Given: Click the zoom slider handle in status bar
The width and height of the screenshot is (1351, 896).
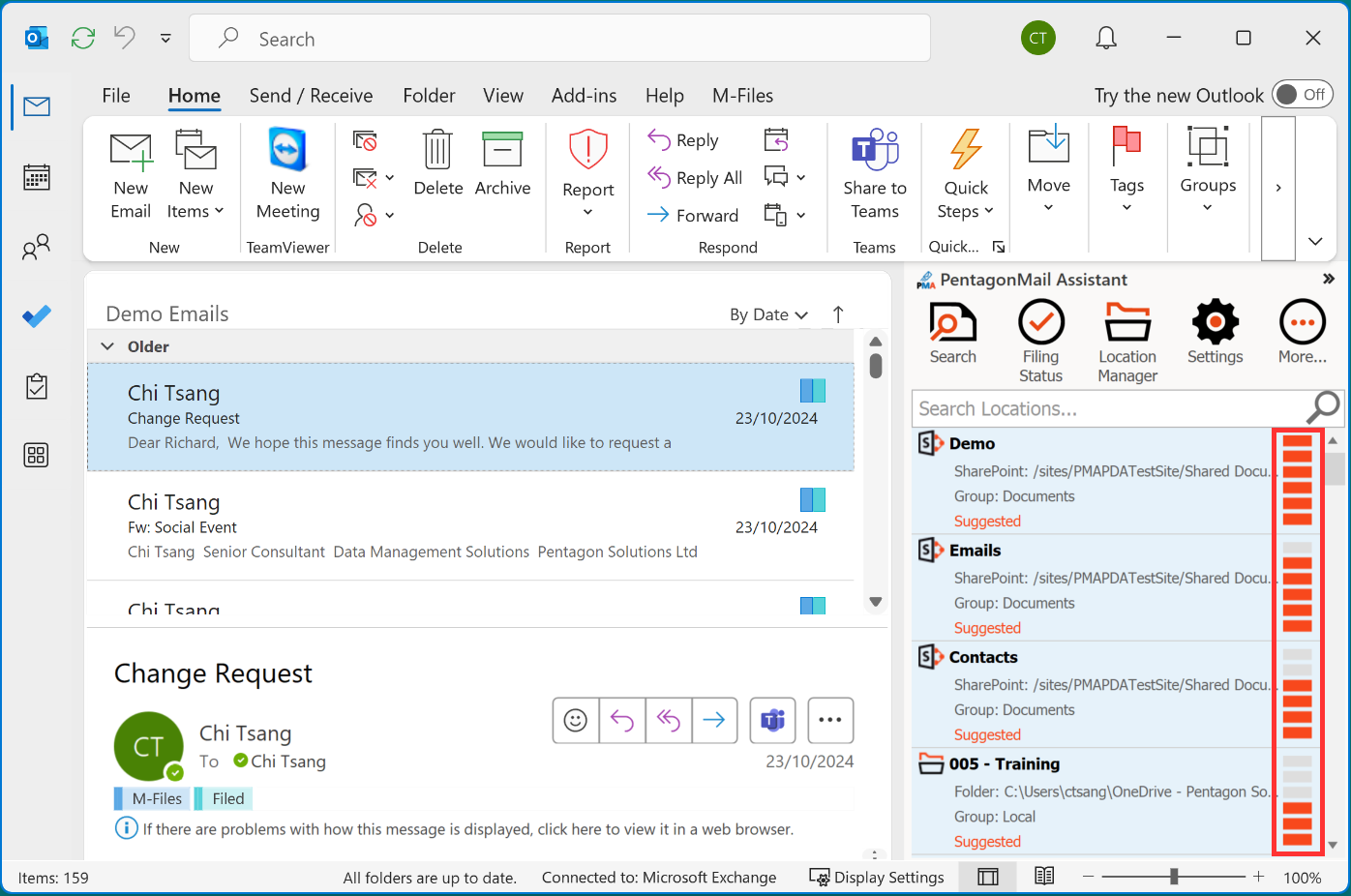Looking at the screenshot, I should click(x=1174, y=877).
